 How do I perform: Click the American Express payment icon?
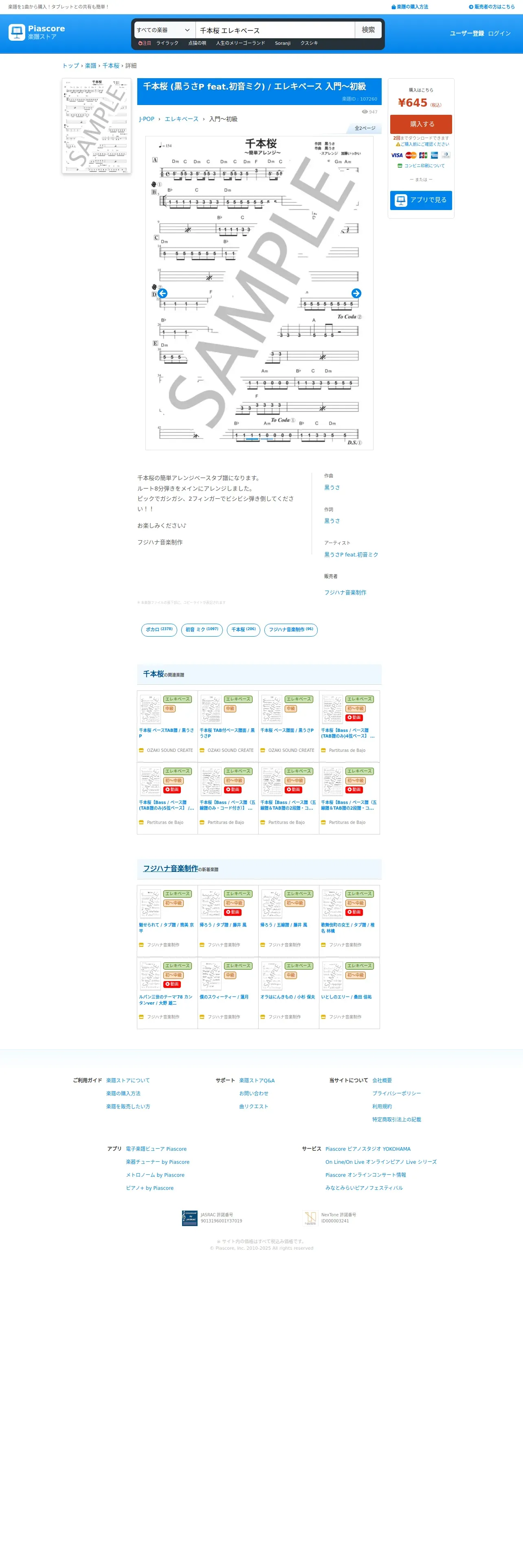(434, 155)
